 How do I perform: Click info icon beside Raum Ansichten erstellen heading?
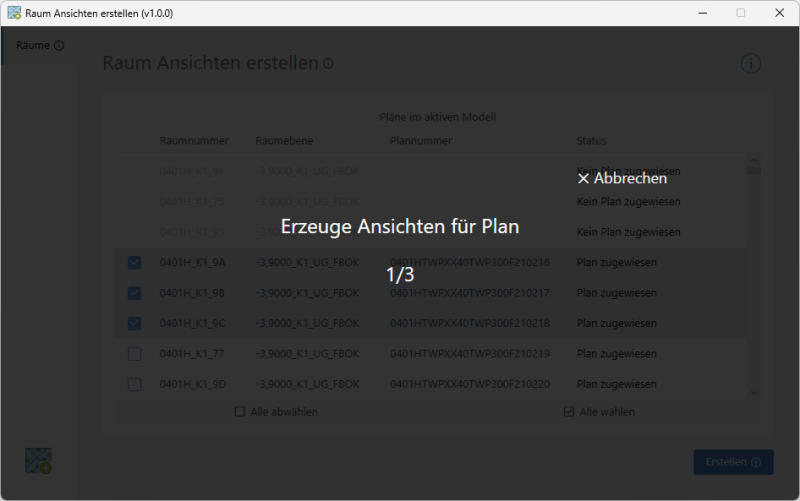(x=328, y=64)
